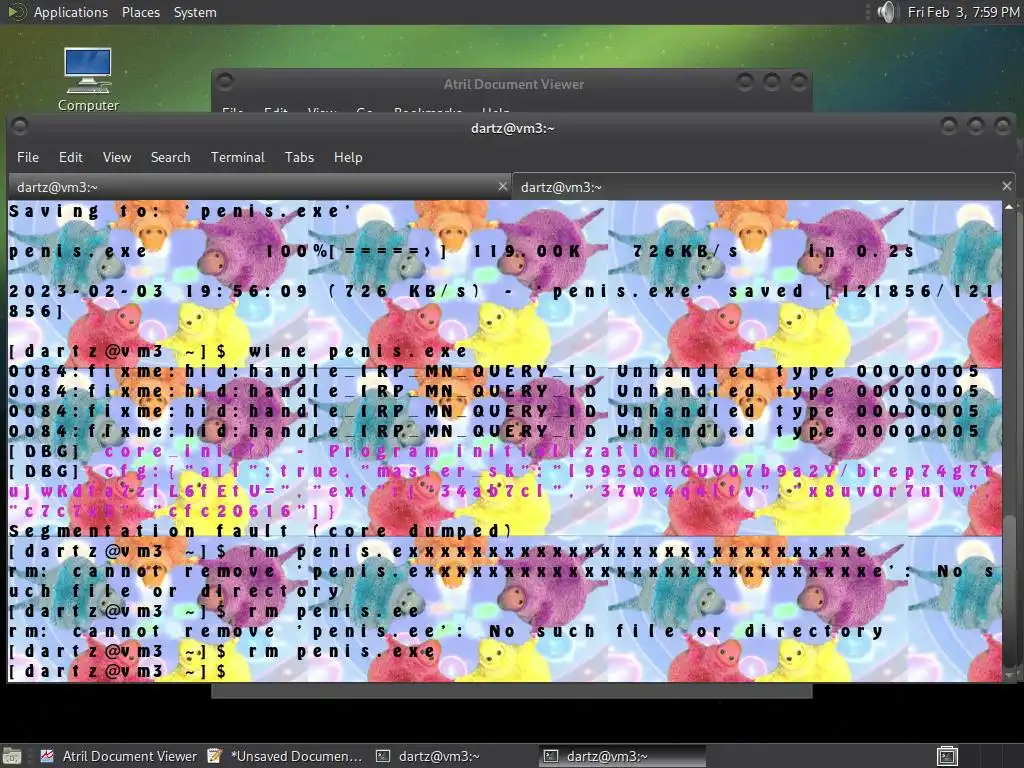
Task: Open the Applications menu in top panel
Action: pyautogui.click(x=71, y=12)
